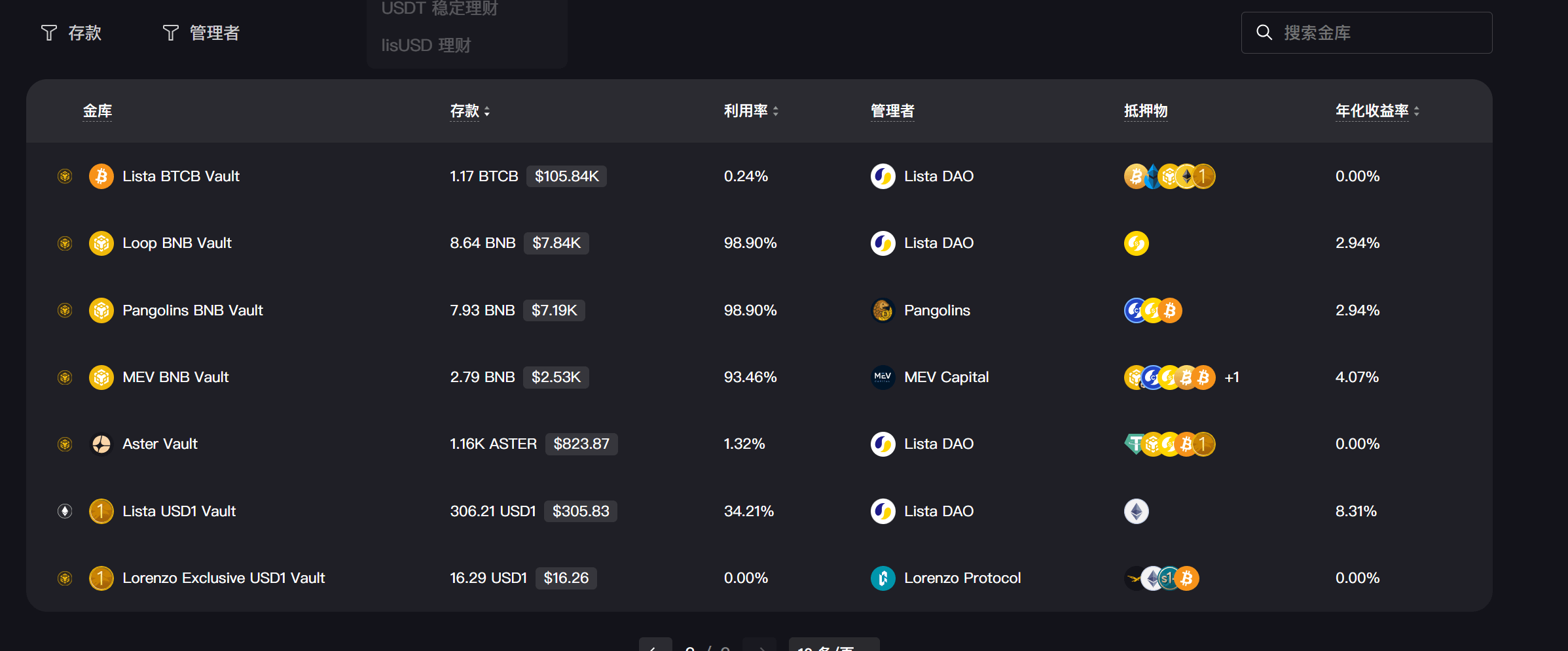This screenshot has width=1568, height=651.
Task: Click the Pangolins manager name
Action: [x=937, y=310]
